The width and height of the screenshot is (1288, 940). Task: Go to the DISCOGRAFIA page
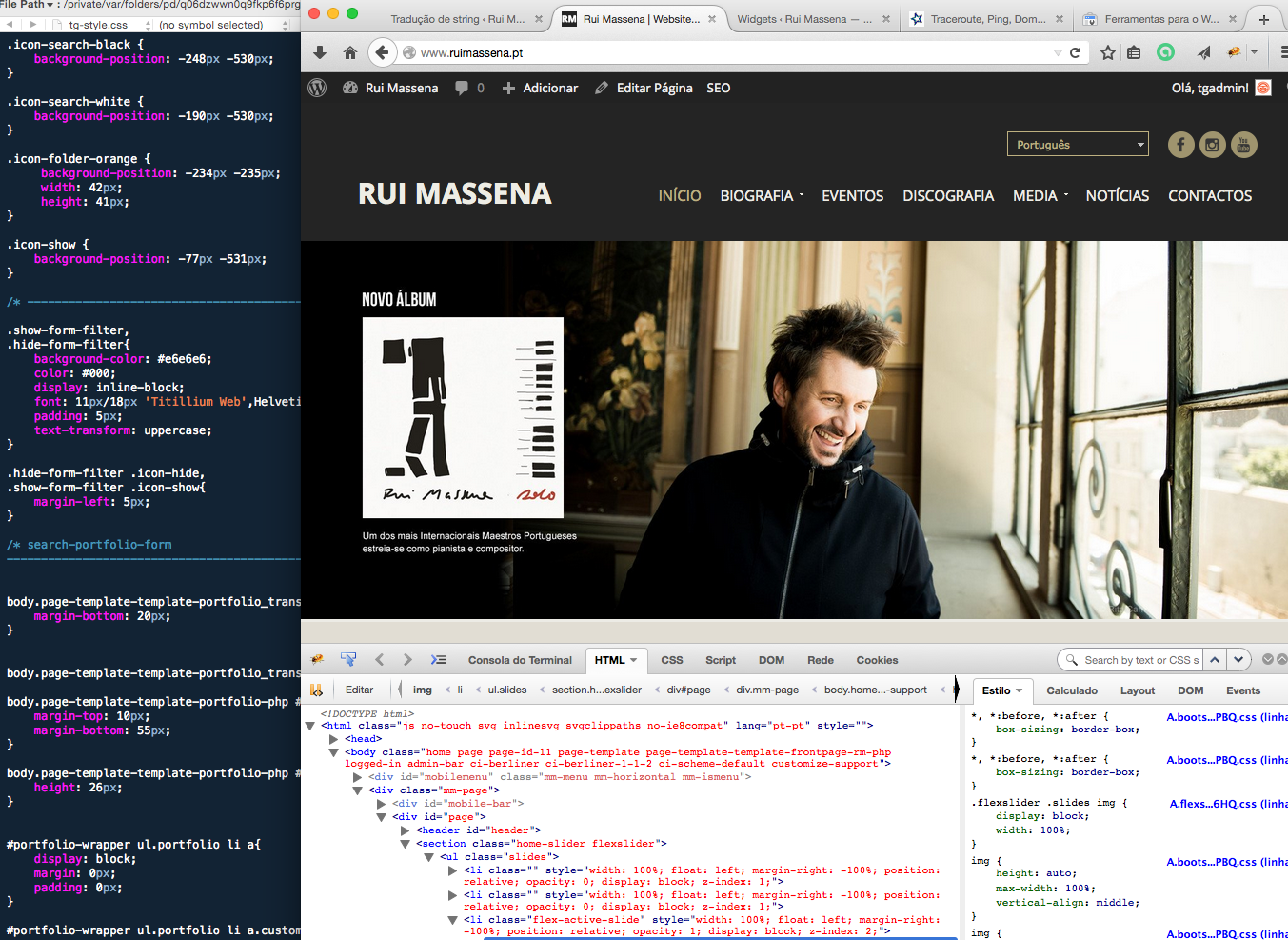948,195
